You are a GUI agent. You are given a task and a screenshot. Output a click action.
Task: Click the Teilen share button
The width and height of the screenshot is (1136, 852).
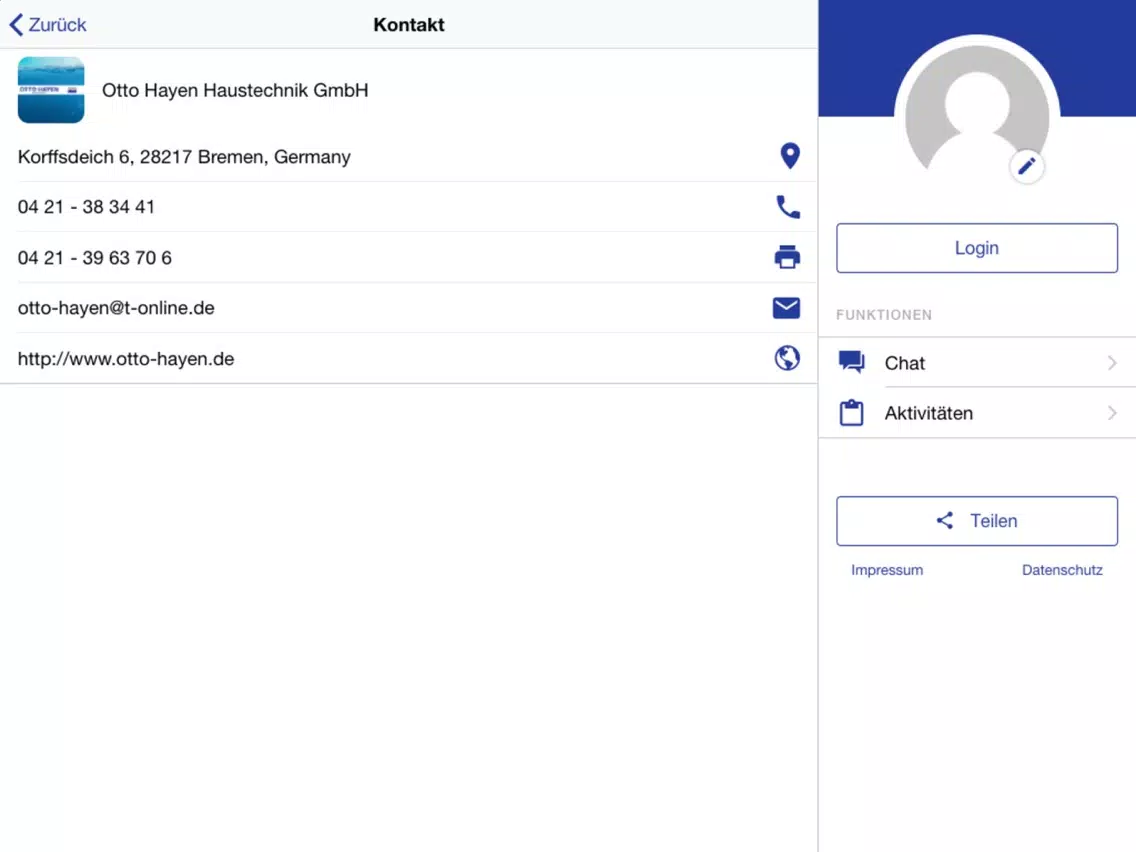(977, 521)
